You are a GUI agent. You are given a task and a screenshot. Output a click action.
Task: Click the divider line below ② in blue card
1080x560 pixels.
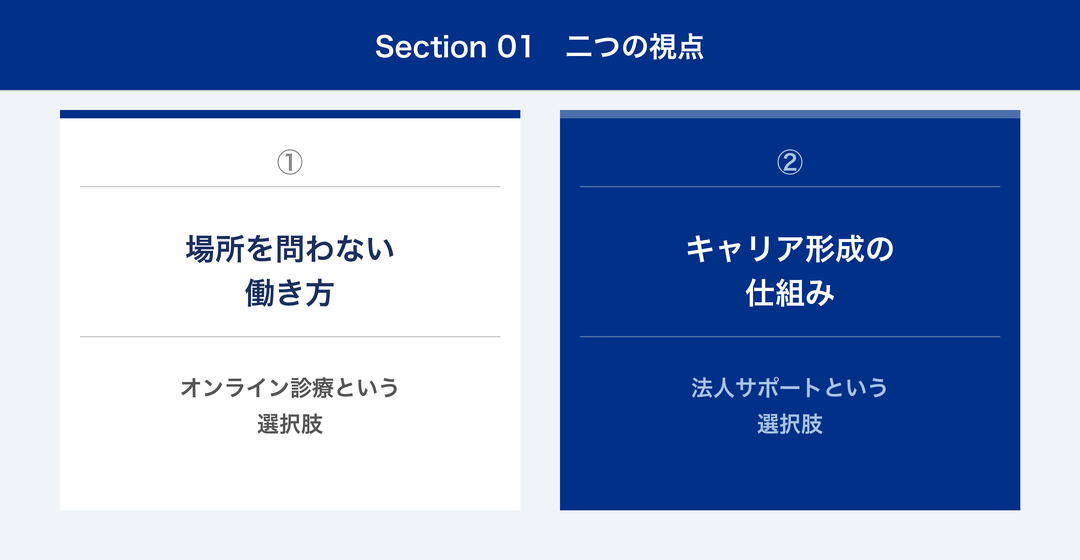pyautogui.click(x=790, y=187)
